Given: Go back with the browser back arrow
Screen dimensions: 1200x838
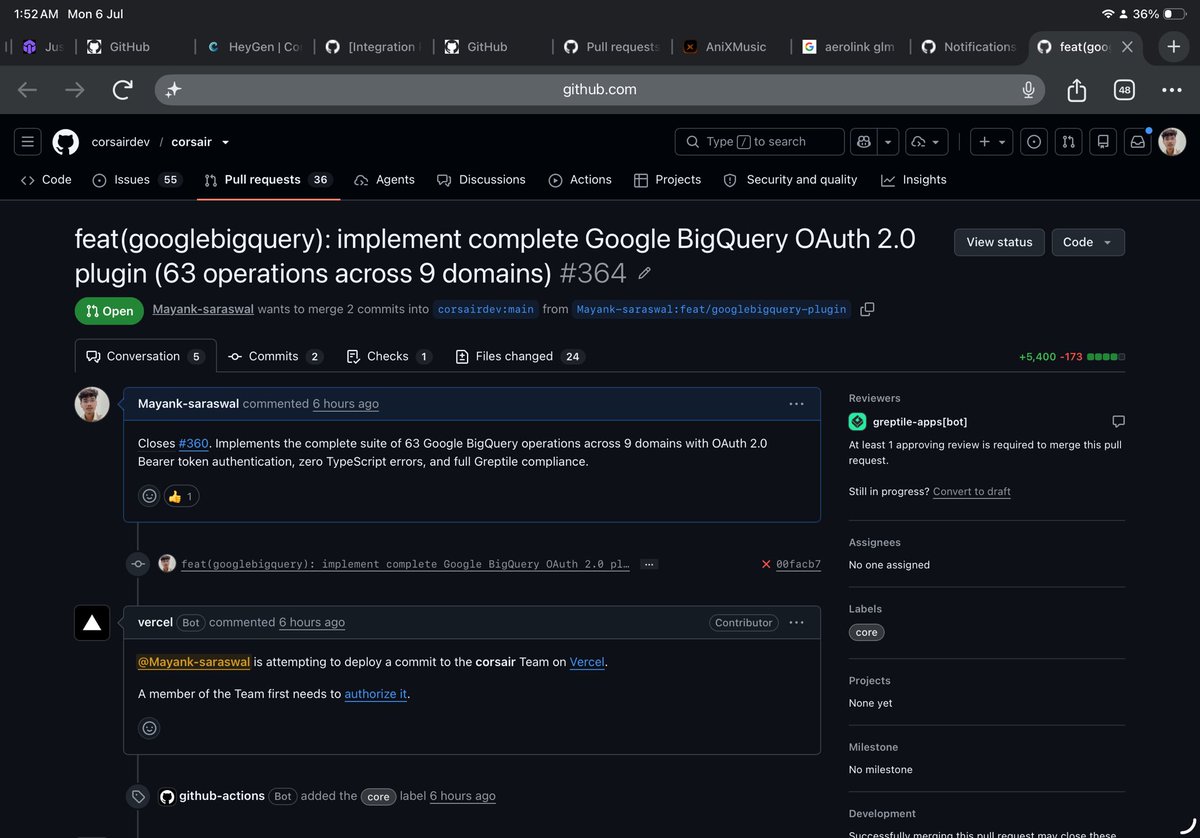Looking at the screenshot, I should pyautogui.click(x=27, y=90).
